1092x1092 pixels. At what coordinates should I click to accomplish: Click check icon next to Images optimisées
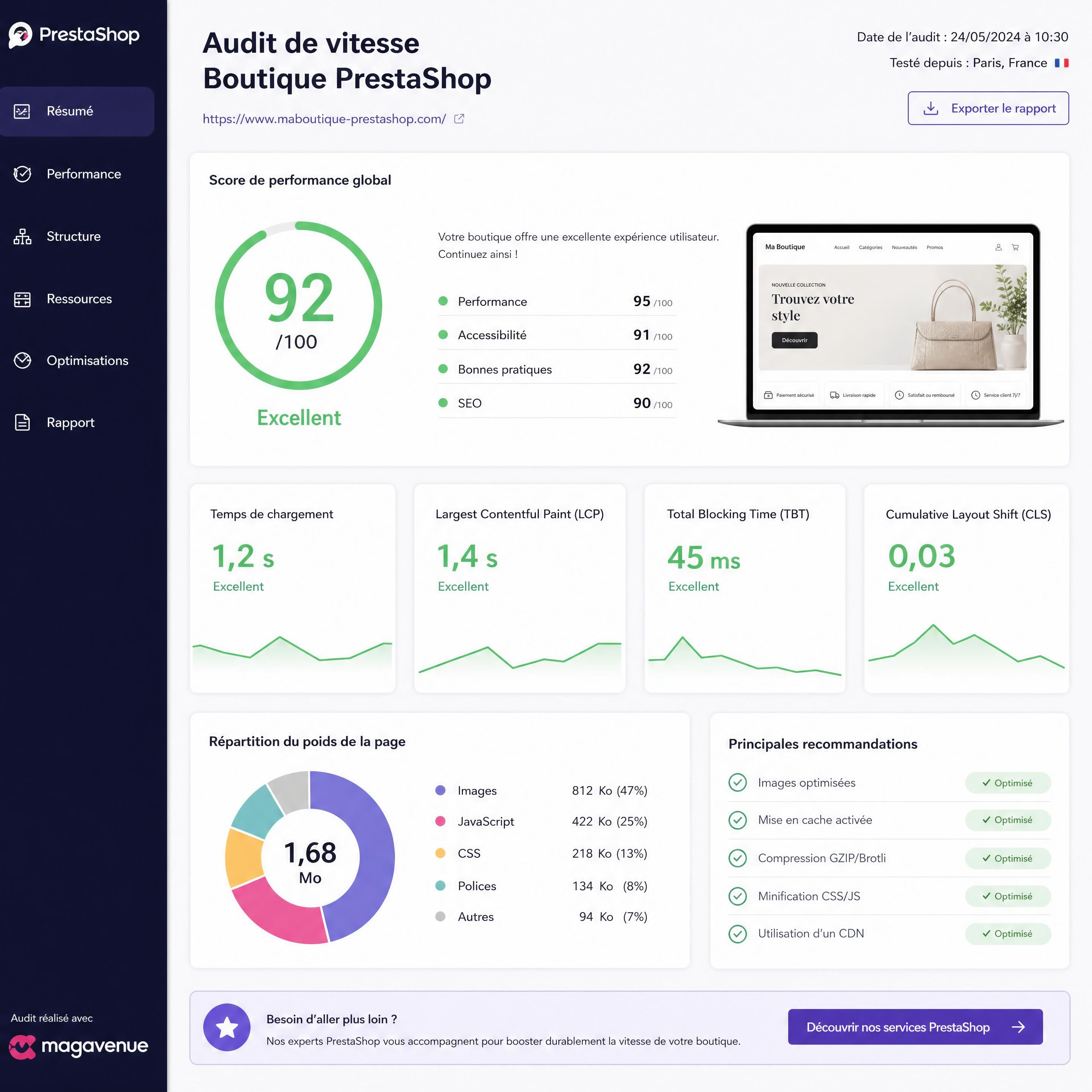click(737, 782)
